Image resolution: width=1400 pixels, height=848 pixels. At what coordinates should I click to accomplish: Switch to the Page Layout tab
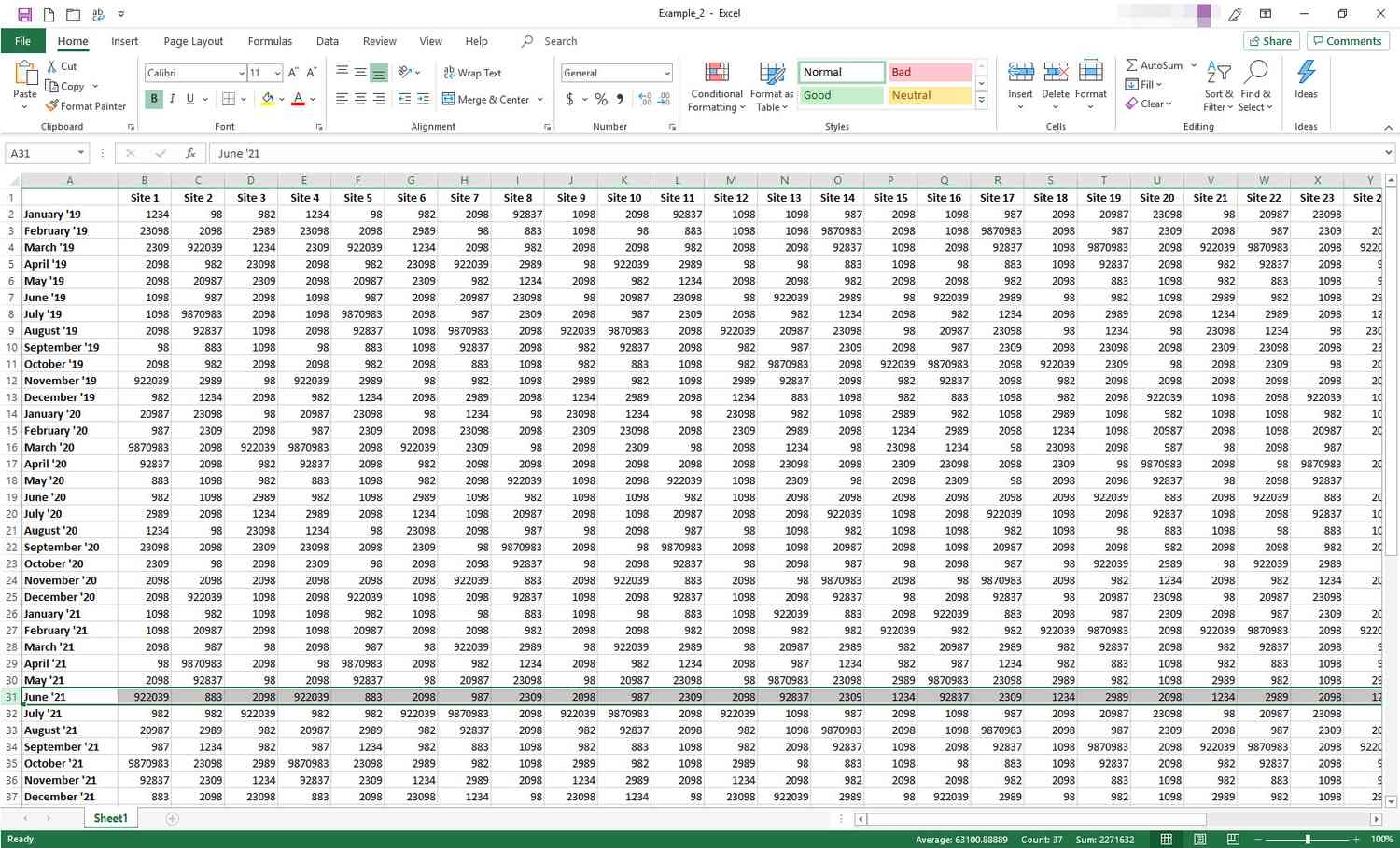tap(193, 41)
